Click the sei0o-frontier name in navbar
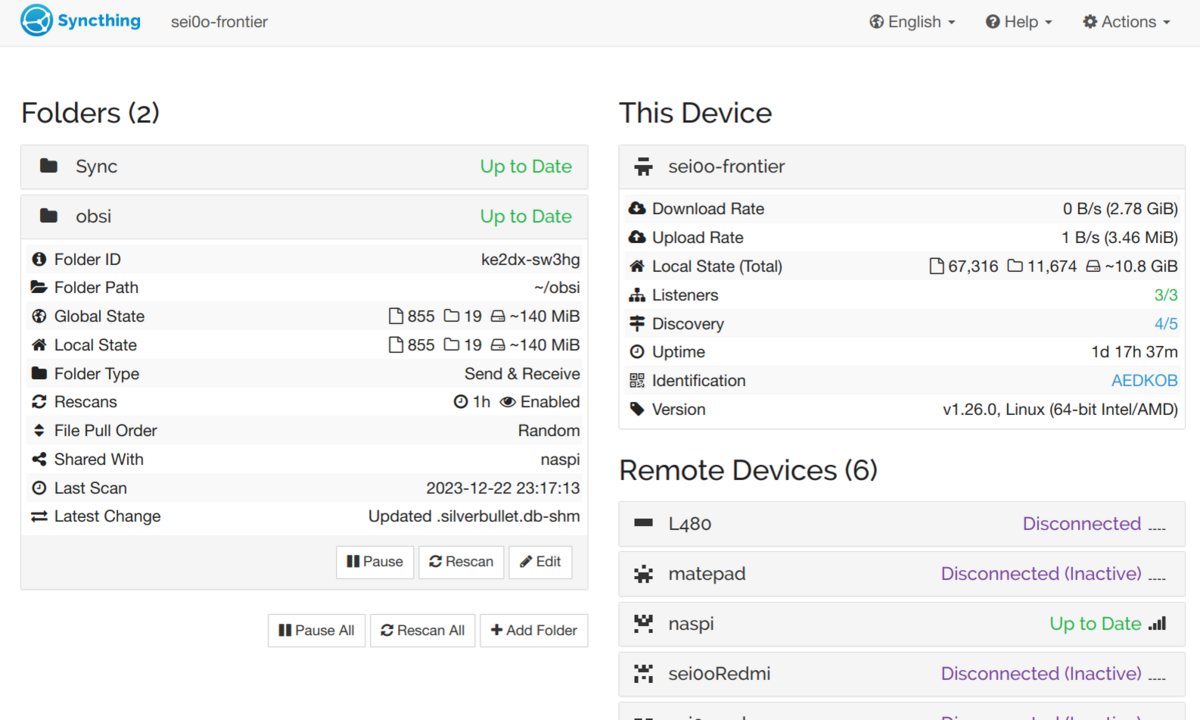 pos(219,22)
